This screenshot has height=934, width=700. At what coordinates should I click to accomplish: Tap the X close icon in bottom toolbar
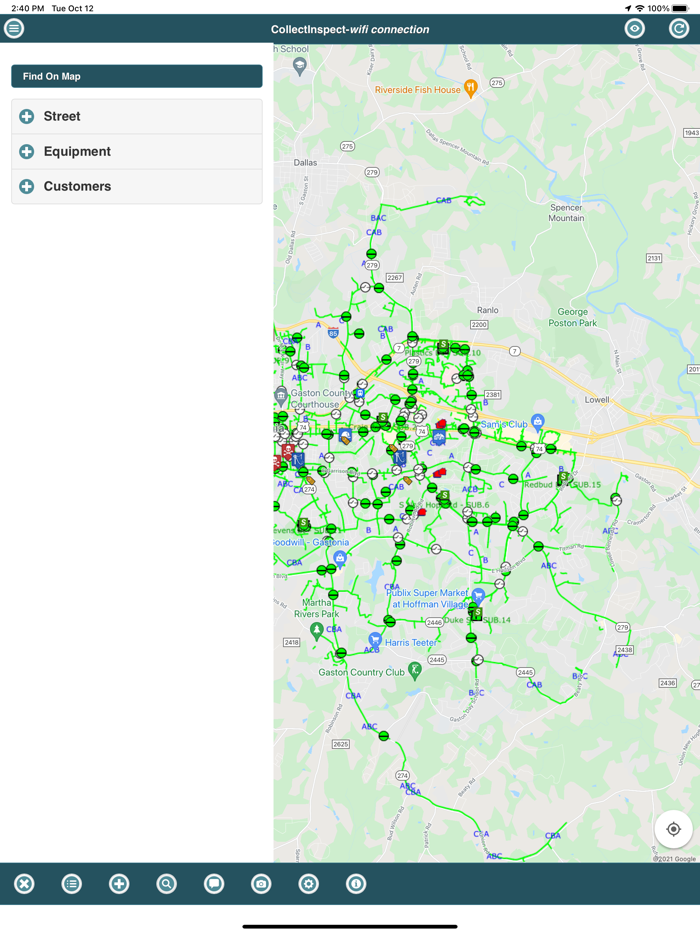24,883
